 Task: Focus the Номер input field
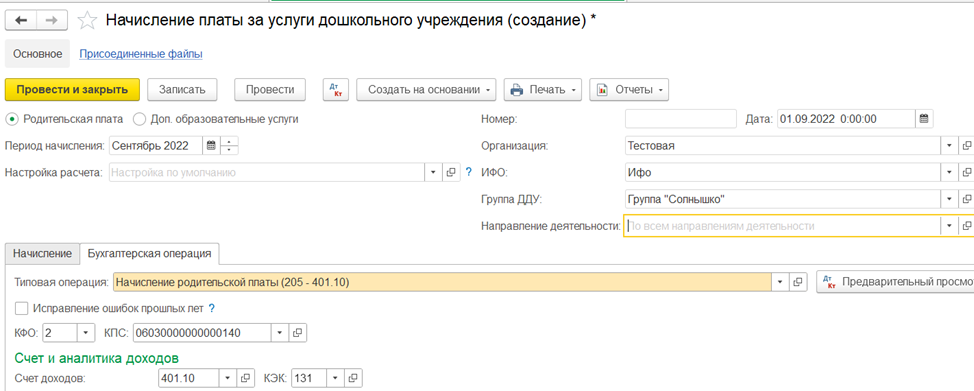(x=681, y=119)
